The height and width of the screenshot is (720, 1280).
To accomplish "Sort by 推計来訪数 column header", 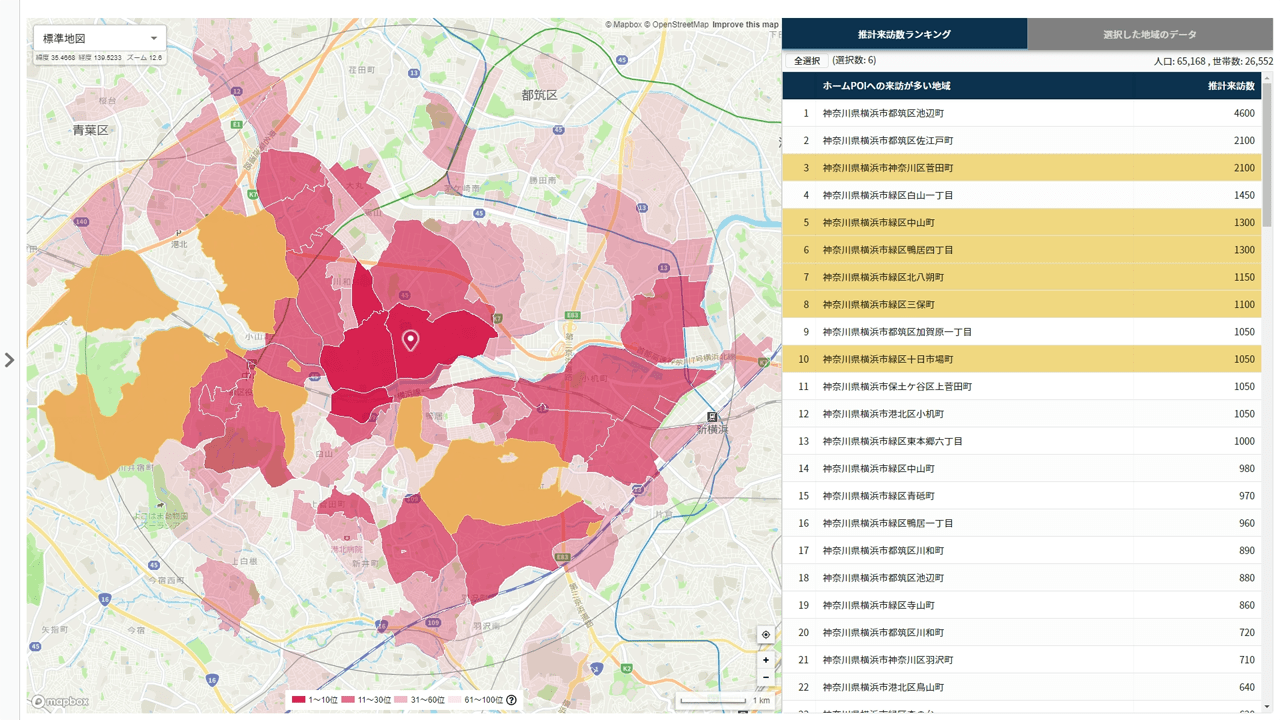I will [x=1230, y=86].
